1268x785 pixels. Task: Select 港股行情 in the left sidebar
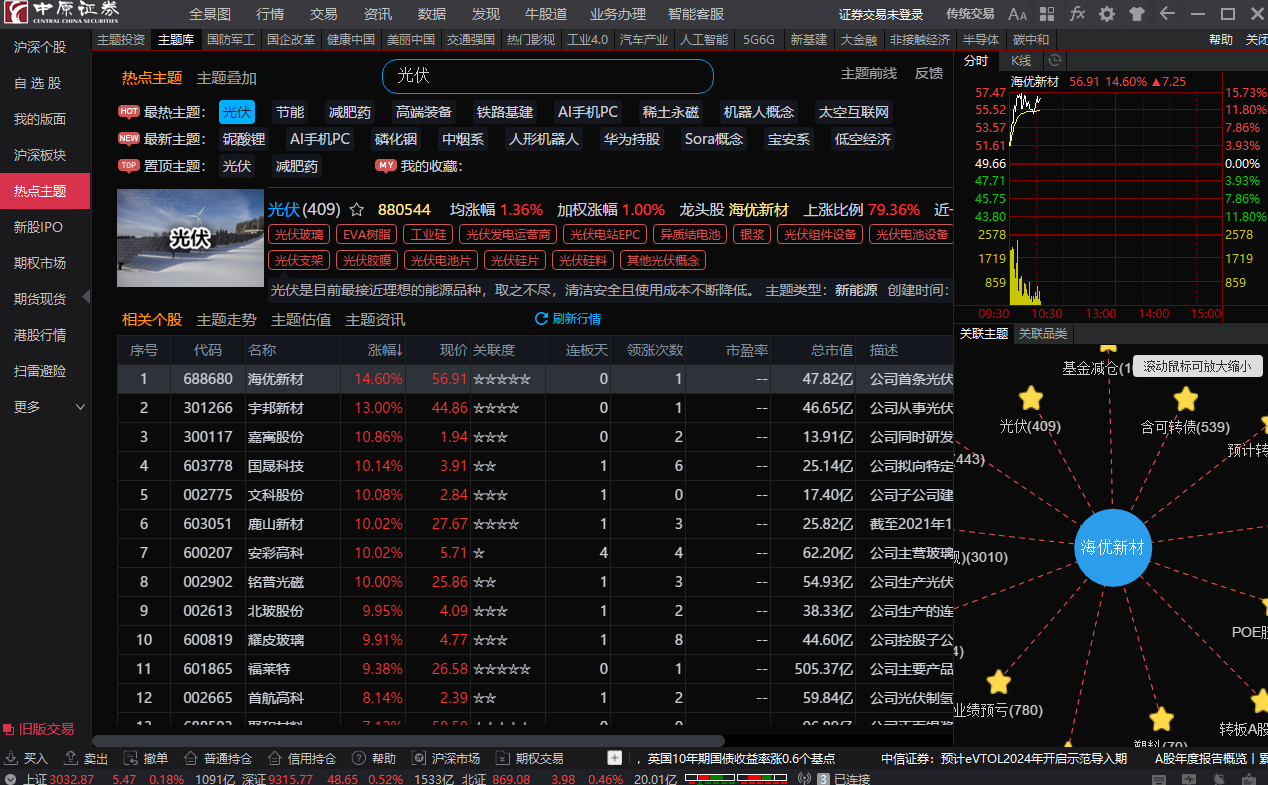point(45,335)
